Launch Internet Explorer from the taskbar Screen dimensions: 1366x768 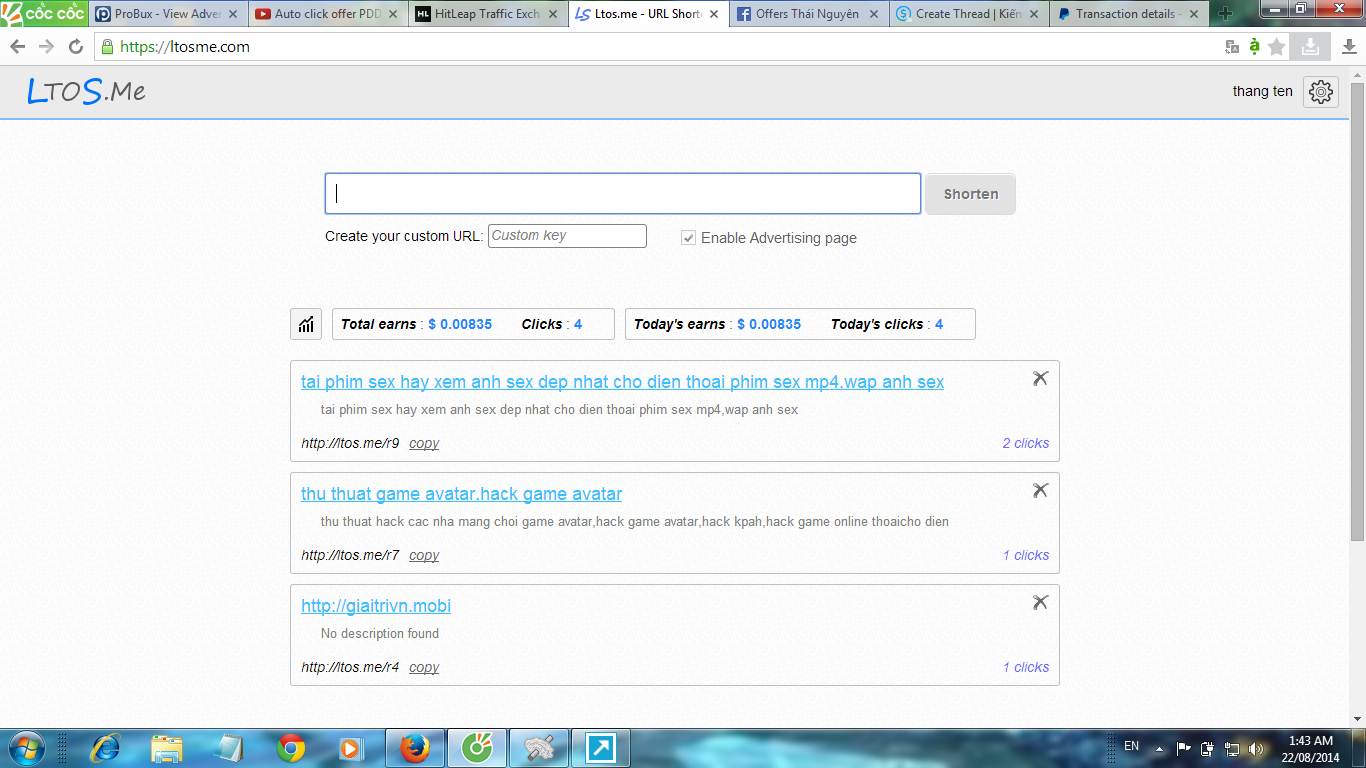click(104, 748)
